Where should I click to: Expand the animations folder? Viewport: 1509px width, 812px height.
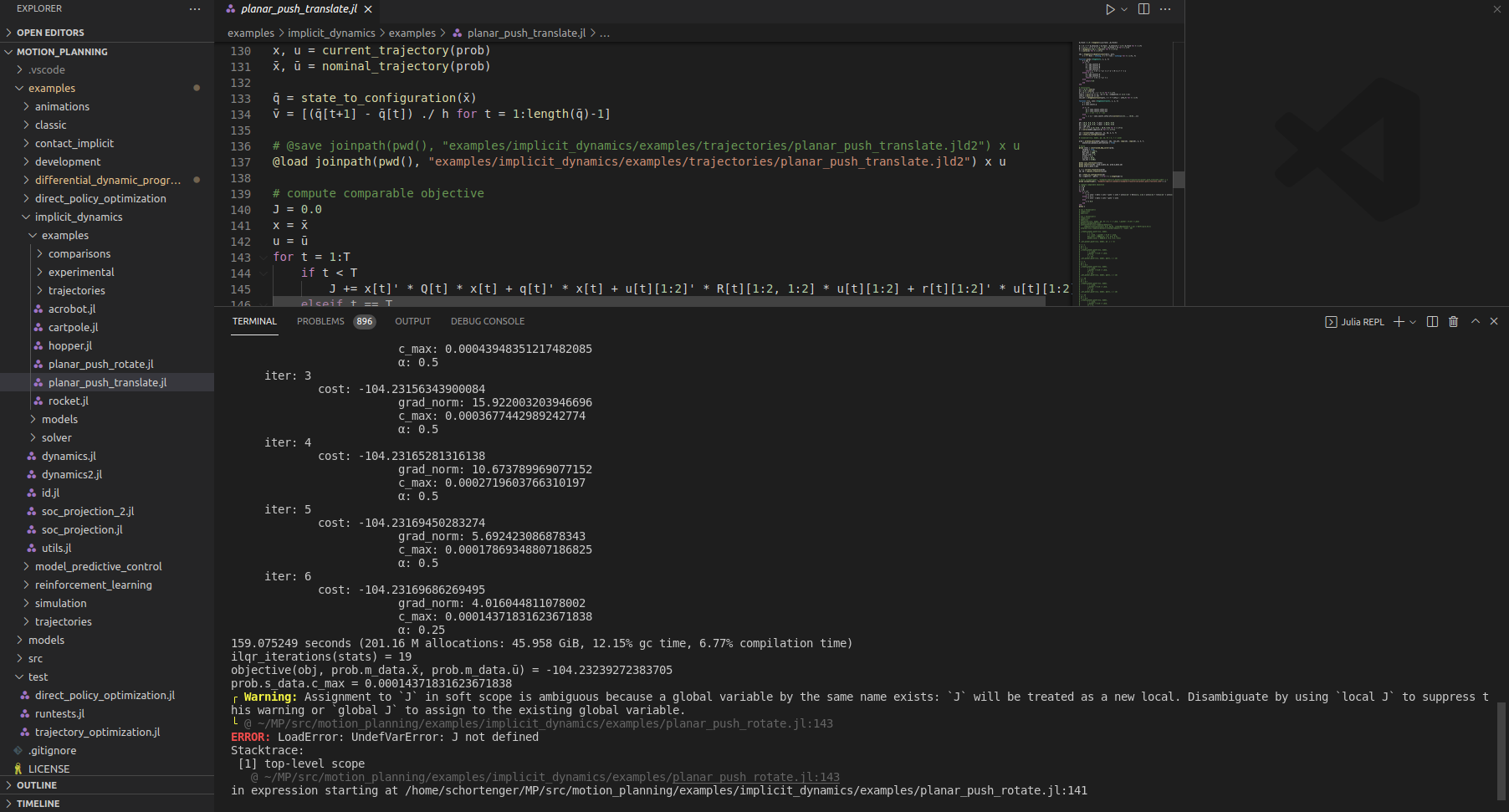pos(107,107)
